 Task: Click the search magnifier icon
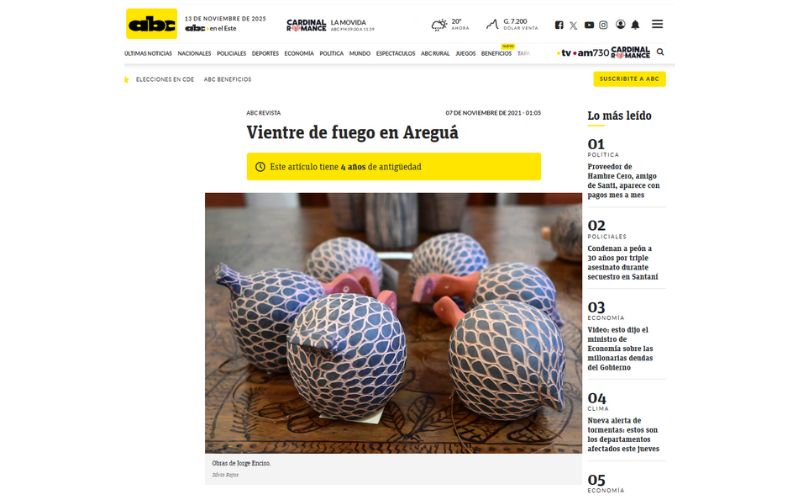coord(660,52)
